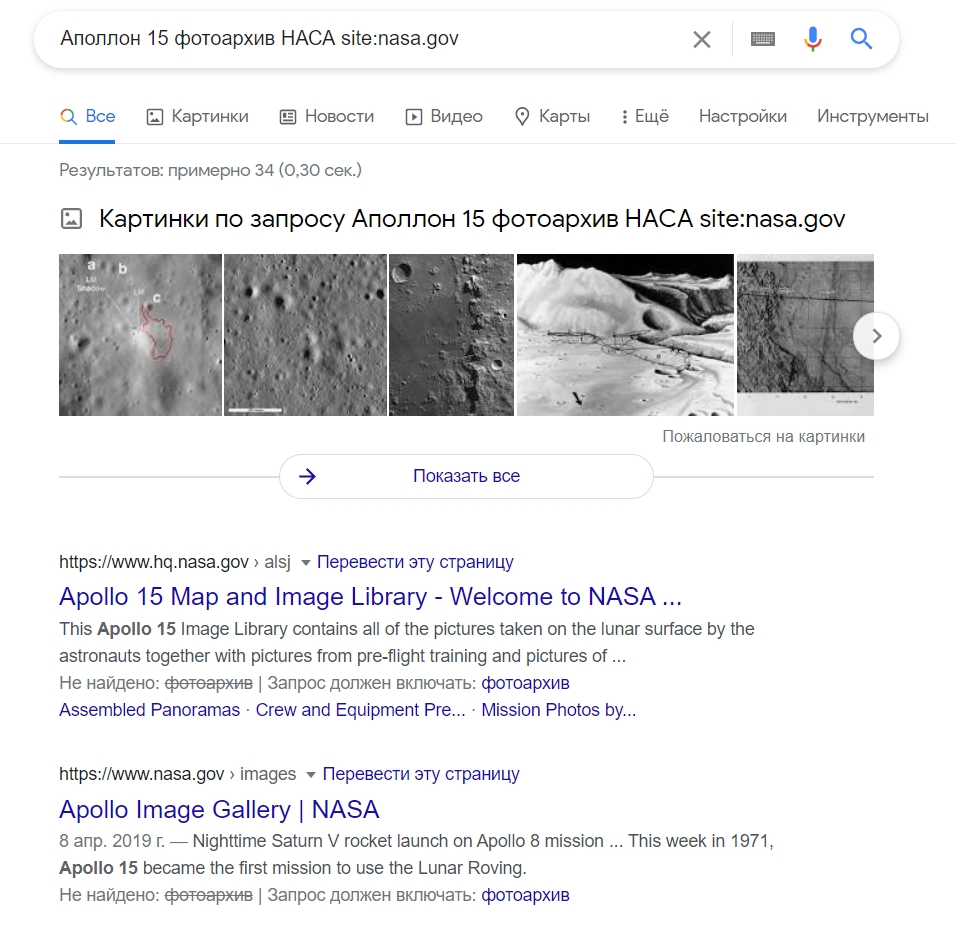Click Пожаловаться на картинки link

pos(763,436)
